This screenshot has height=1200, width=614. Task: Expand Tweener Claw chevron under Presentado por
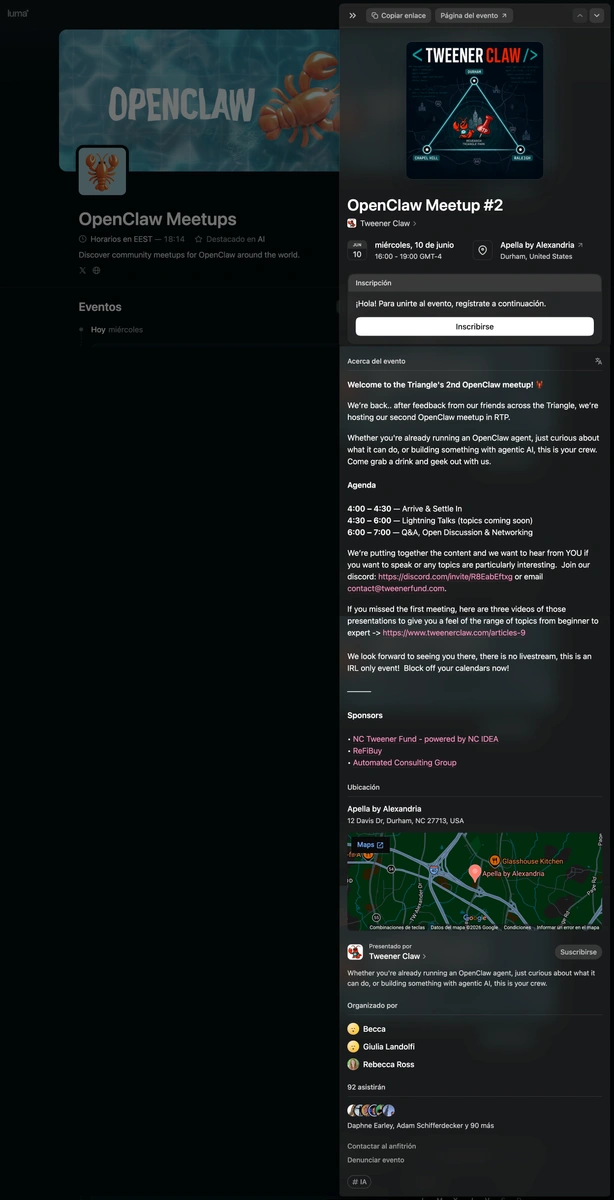point(424,957)
